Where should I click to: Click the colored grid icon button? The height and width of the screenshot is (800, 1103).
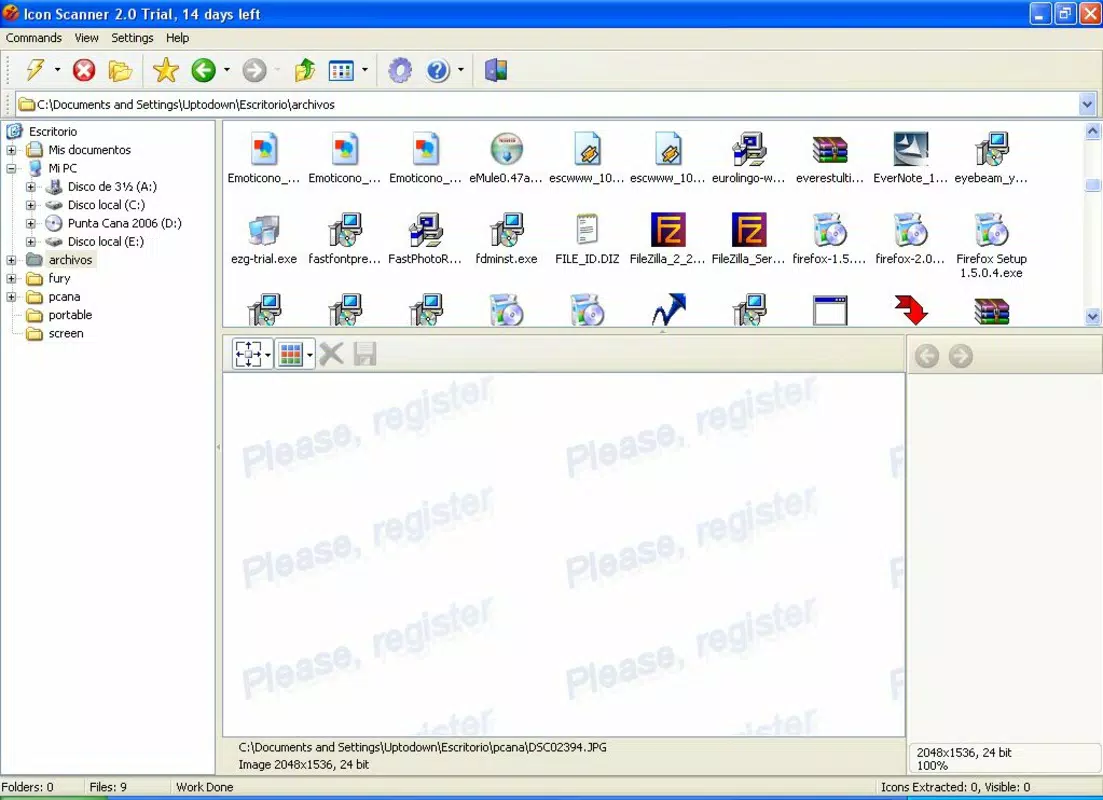(291, 354)
